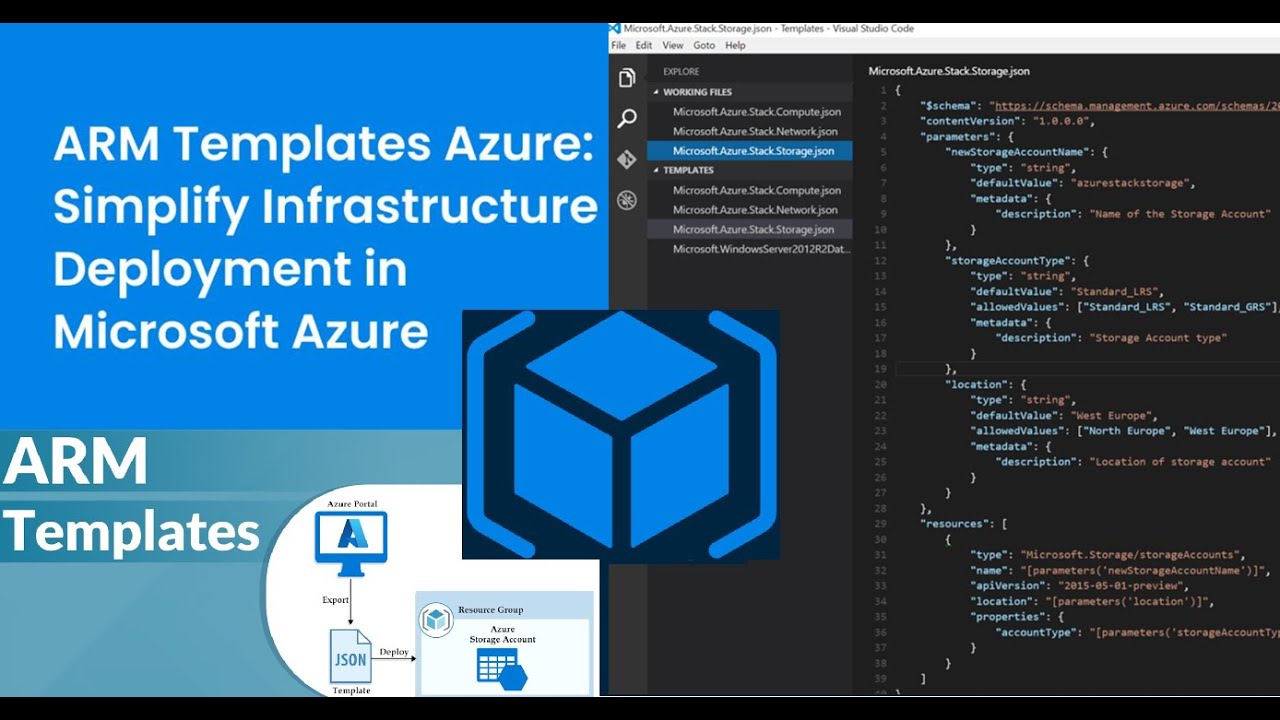Screen dimensions: 1280x720
Task: Click the "Azure Portal" caption in diagram
Action: [x=351, y=503]
